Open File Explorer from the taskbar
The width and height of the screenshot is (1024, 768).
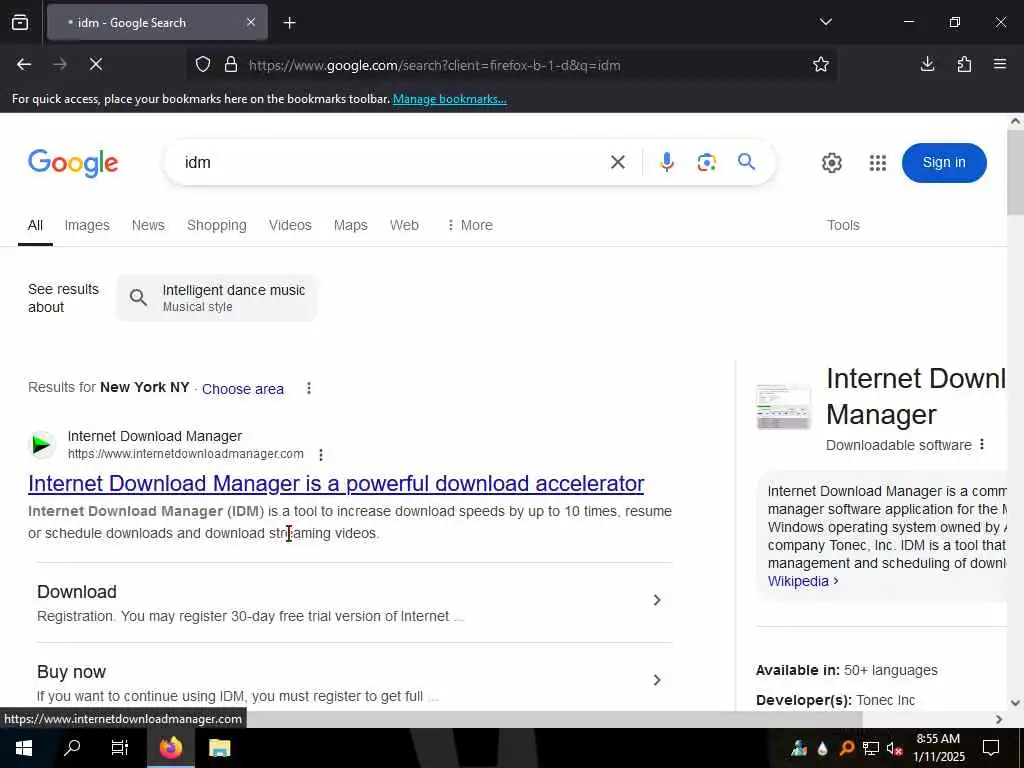pyautogui.click(x=219, y=748)
